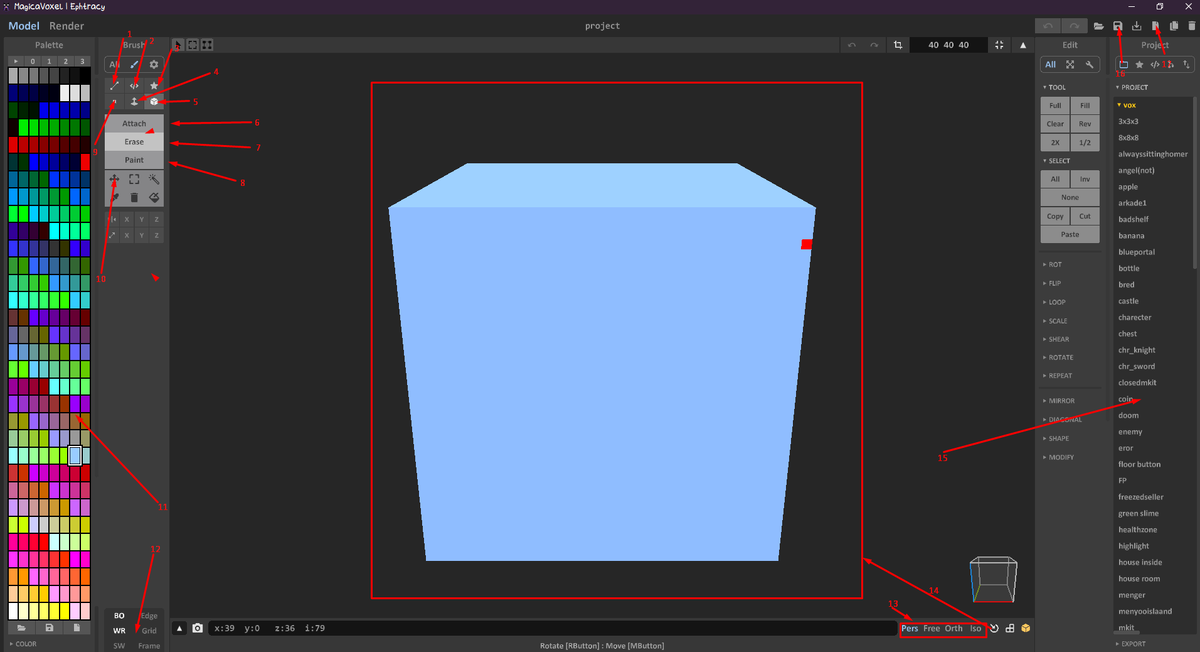
Task: Select the Magic Wand tool
Action: pos(154,179)
